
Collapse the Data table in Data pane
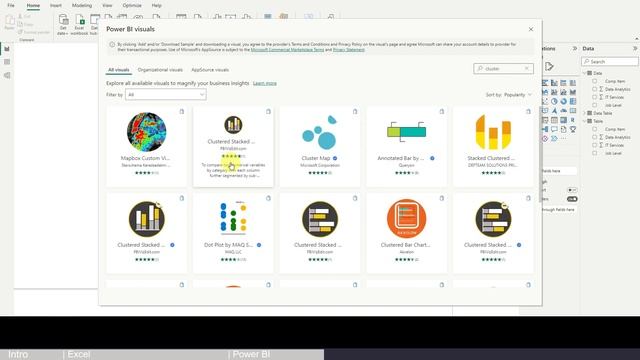pos(585,73)
